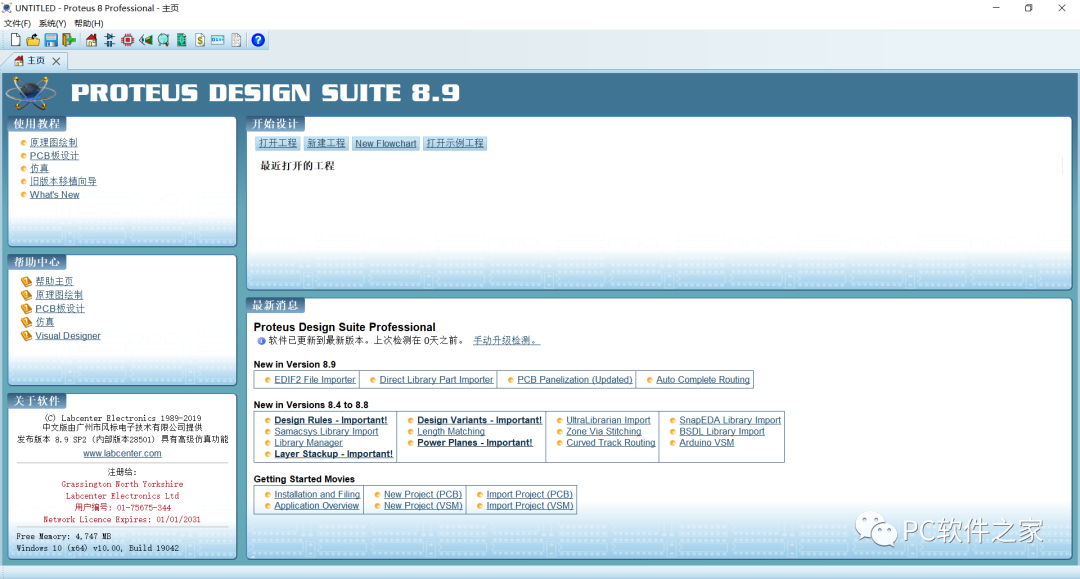Click the book icon beside 帮助主页
Image resolution: width=1080 pixels, height=579 pixels.
coord(26,281)
